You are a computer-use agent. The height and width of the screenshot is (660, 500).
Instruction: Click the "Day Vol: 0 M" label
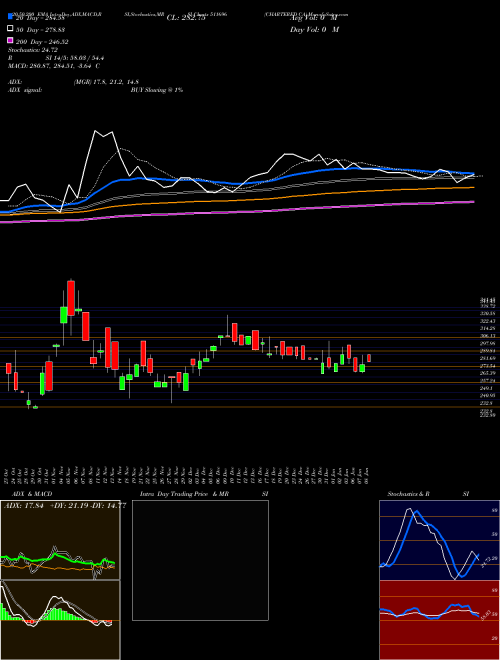314,29
